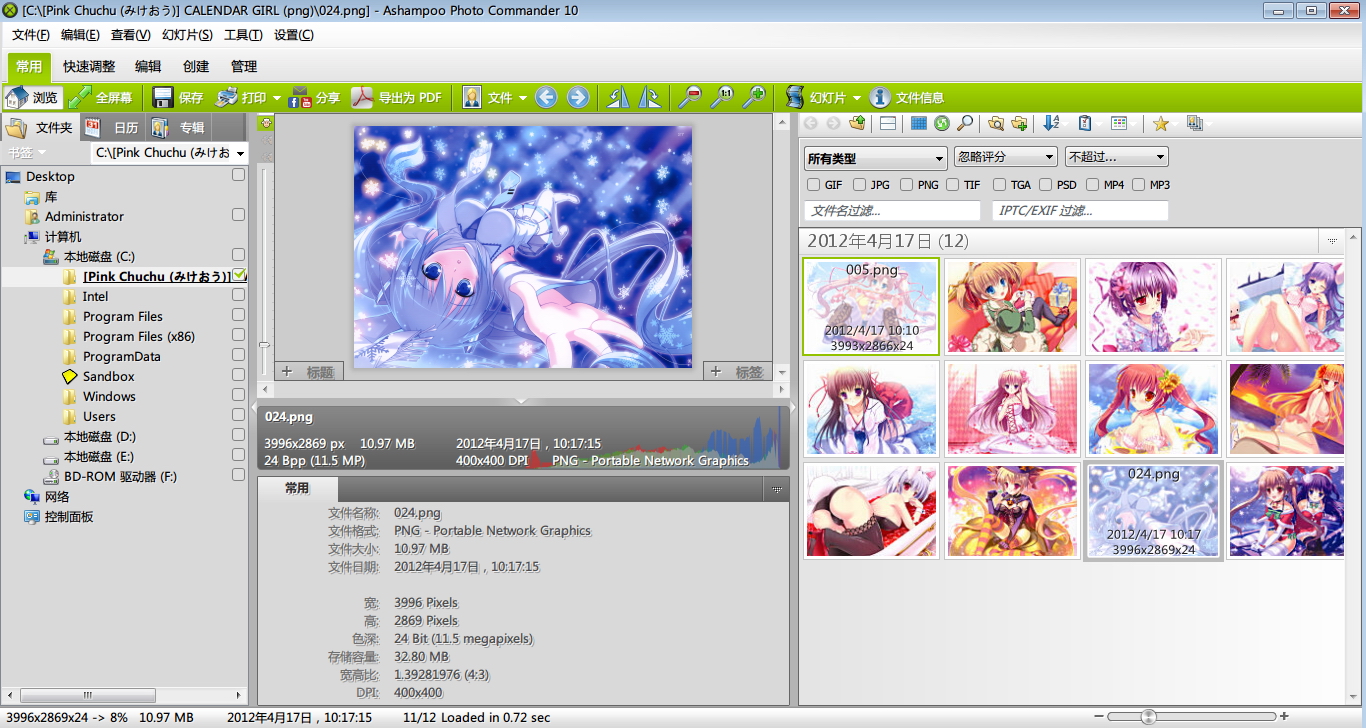Open search with the browser magnifier icon

pos(965,123)
